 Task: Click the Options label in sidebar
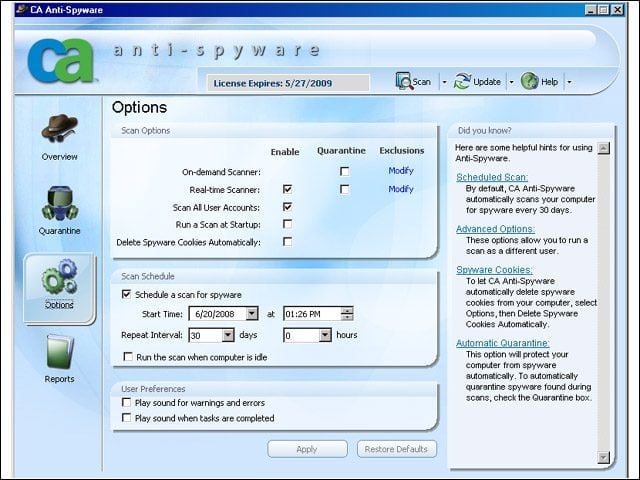(x=60, y=305)
